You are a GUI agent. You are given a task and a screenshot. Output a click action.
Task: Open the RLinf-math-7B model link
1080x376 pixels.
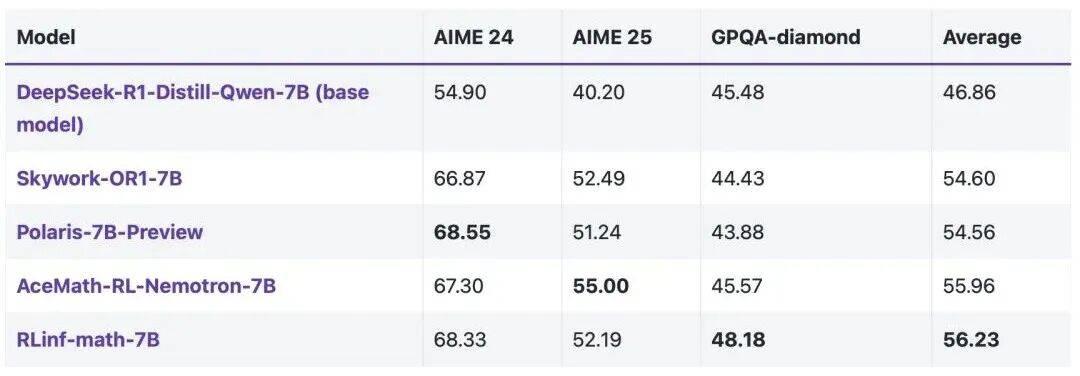click(x=88, y=340)
